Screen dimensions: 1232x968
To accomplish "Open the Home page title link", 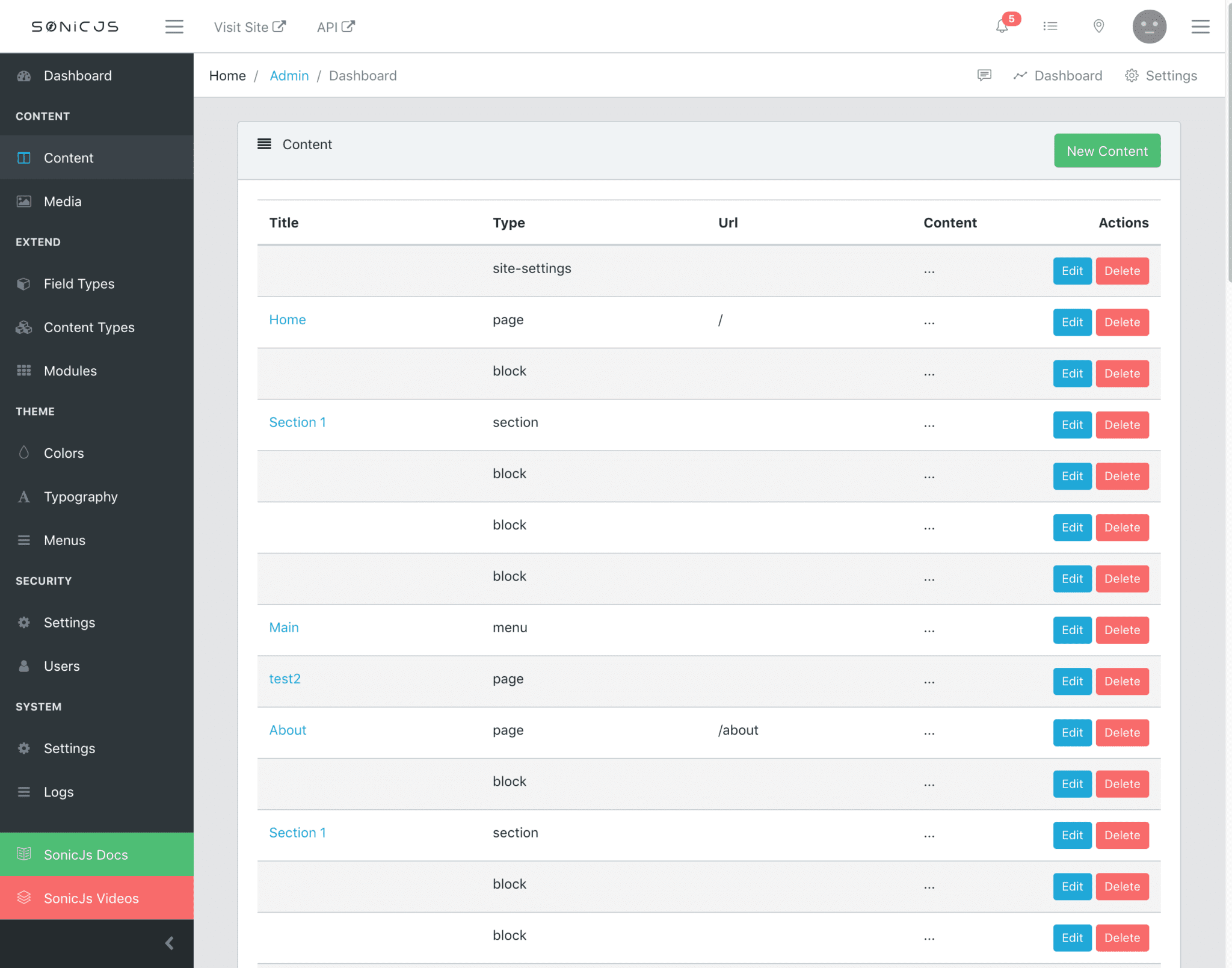I will point(288,319).
